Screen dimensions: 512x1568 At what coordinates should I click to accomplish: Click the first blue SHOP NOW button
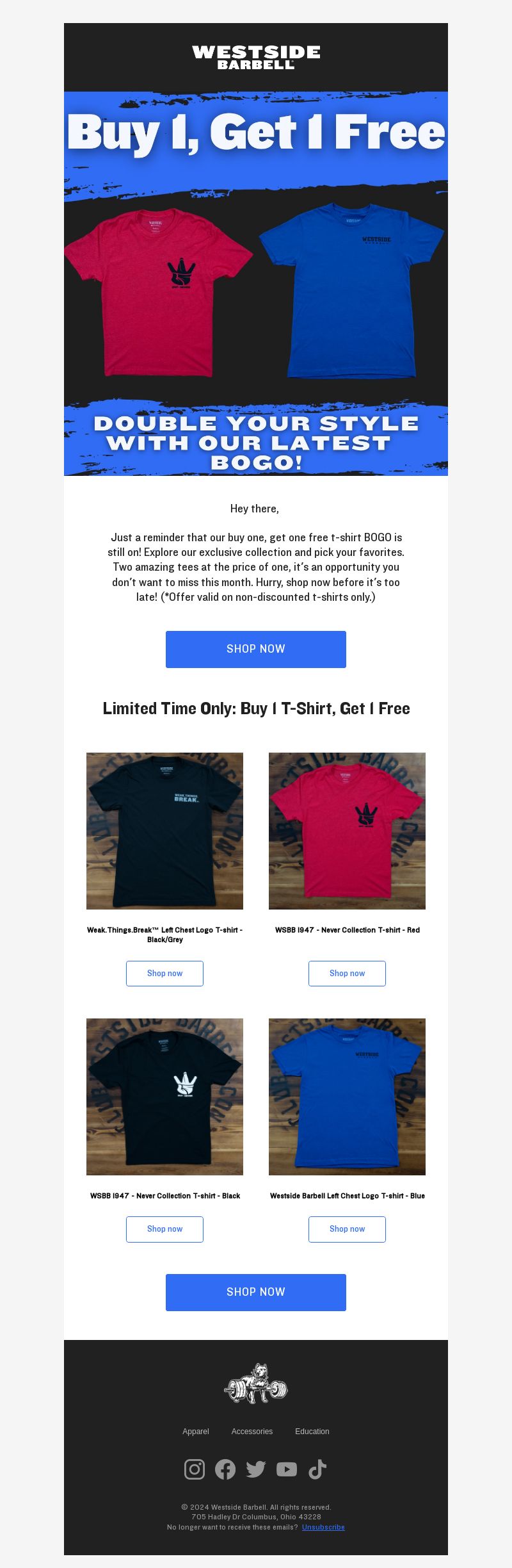click(256, 649)
